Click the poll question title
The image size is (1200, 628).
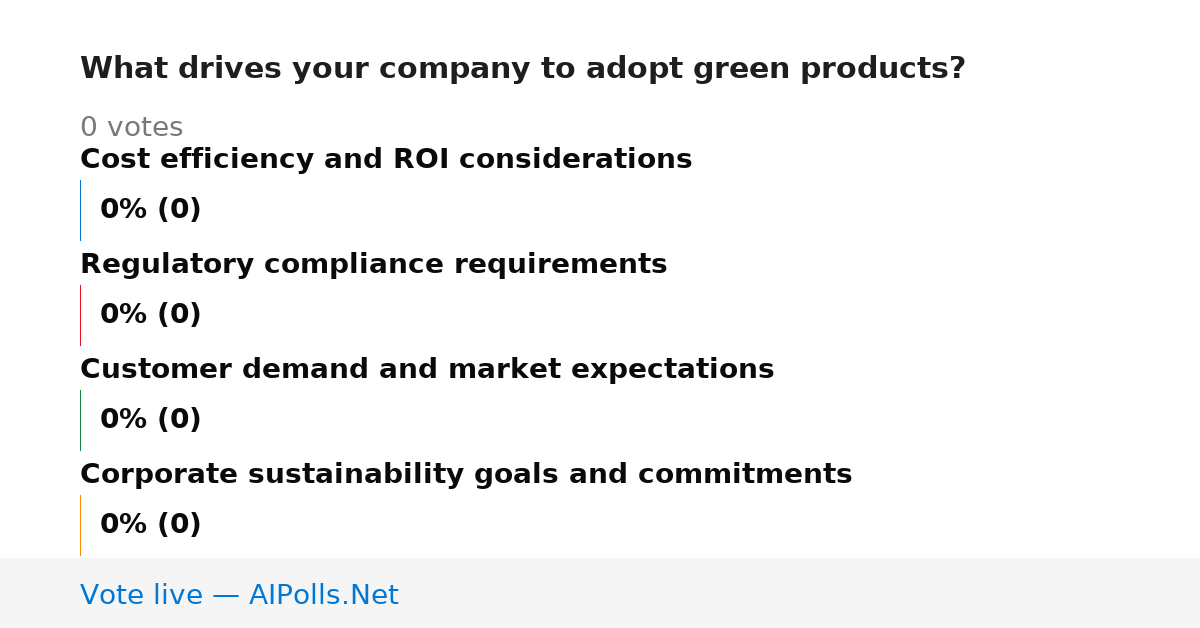(523, 68)
